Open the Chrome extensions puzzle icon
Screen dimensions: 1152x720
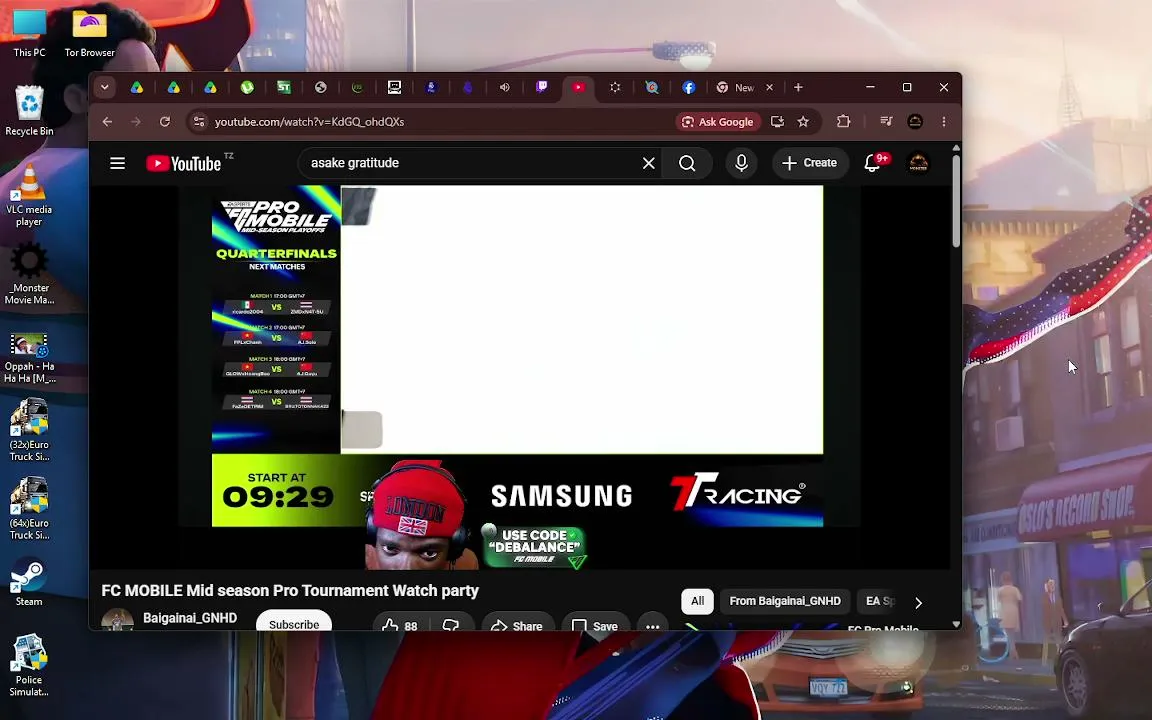coord(843,122)
